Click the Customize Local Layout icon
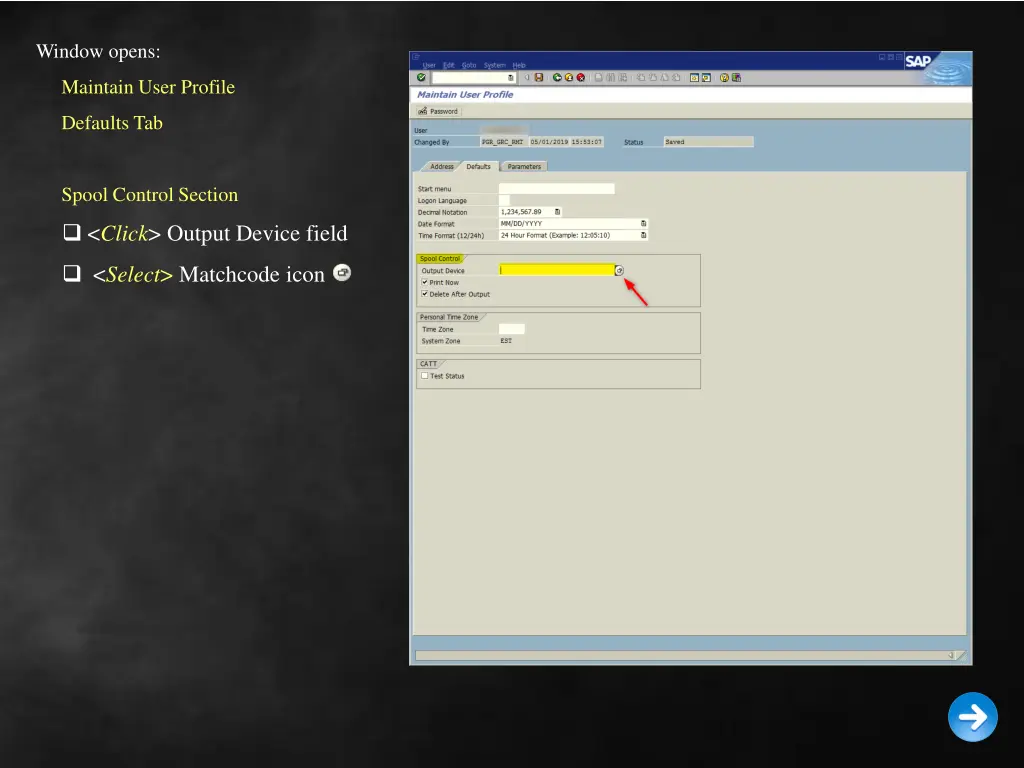The image size is (1024, 768). (737, 77)
